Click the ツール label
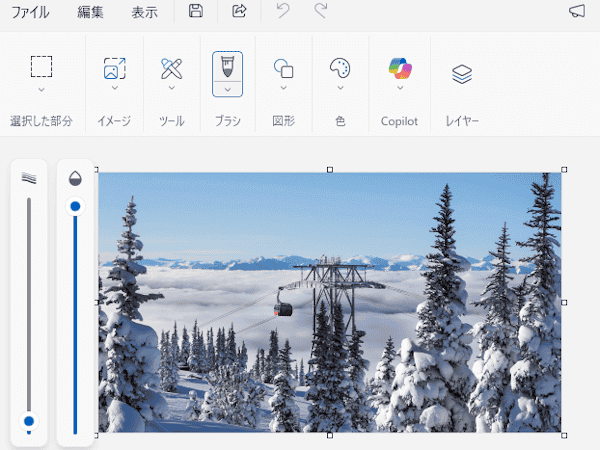The width and height of the screenshot is (600, 450). (172, 121)
